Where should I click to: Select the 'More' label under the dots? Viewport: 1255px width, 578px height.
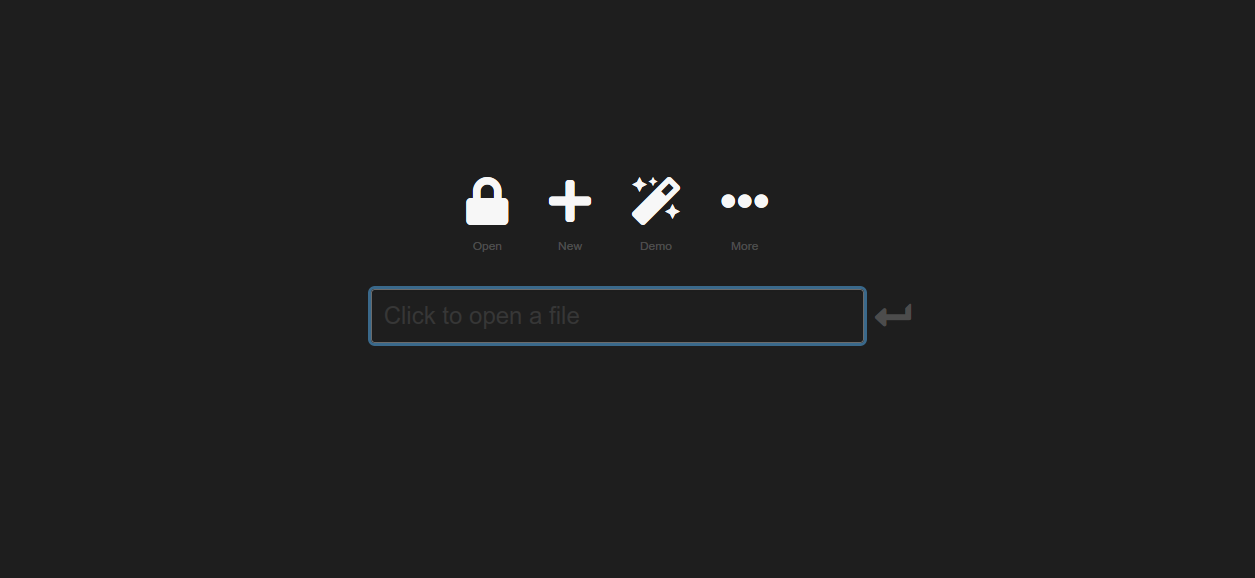coord(745,246)
